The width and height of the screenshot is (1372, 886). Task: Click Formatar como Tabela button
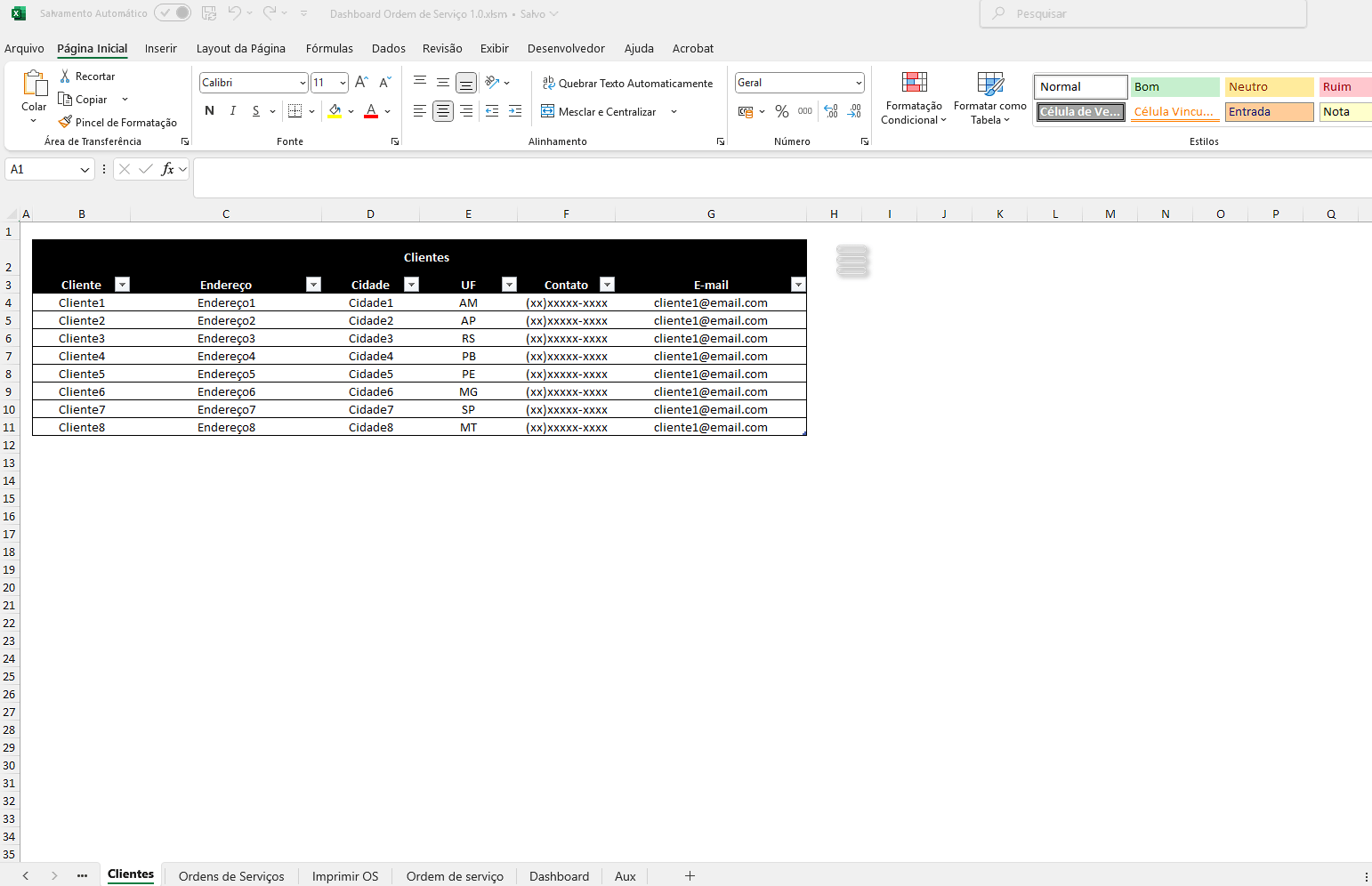[x=989, y=99]
